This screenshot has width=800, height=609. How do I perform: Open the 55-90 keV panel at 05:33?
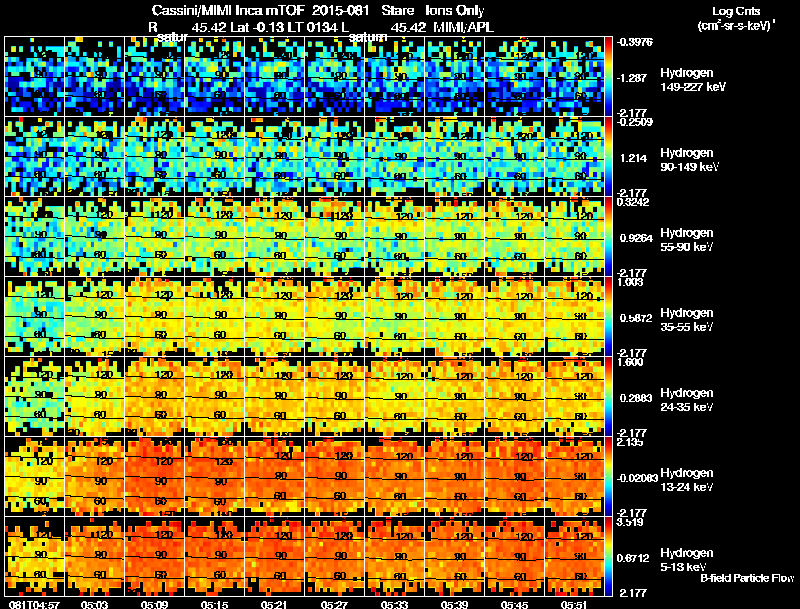pos(394,237)
